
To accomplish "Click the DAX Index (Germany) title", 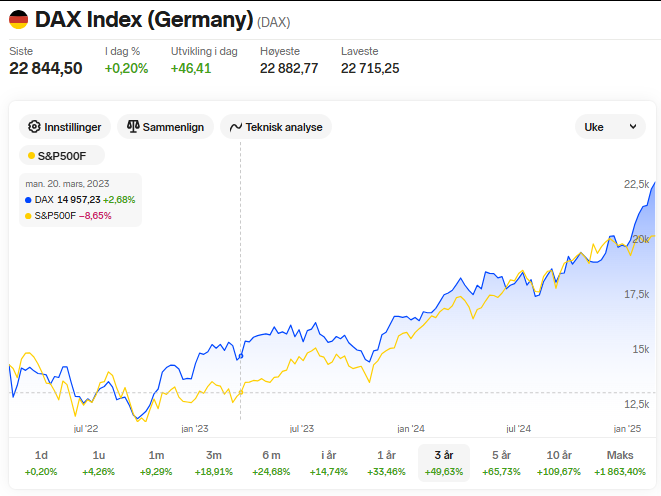I will [x=143, y=20].
